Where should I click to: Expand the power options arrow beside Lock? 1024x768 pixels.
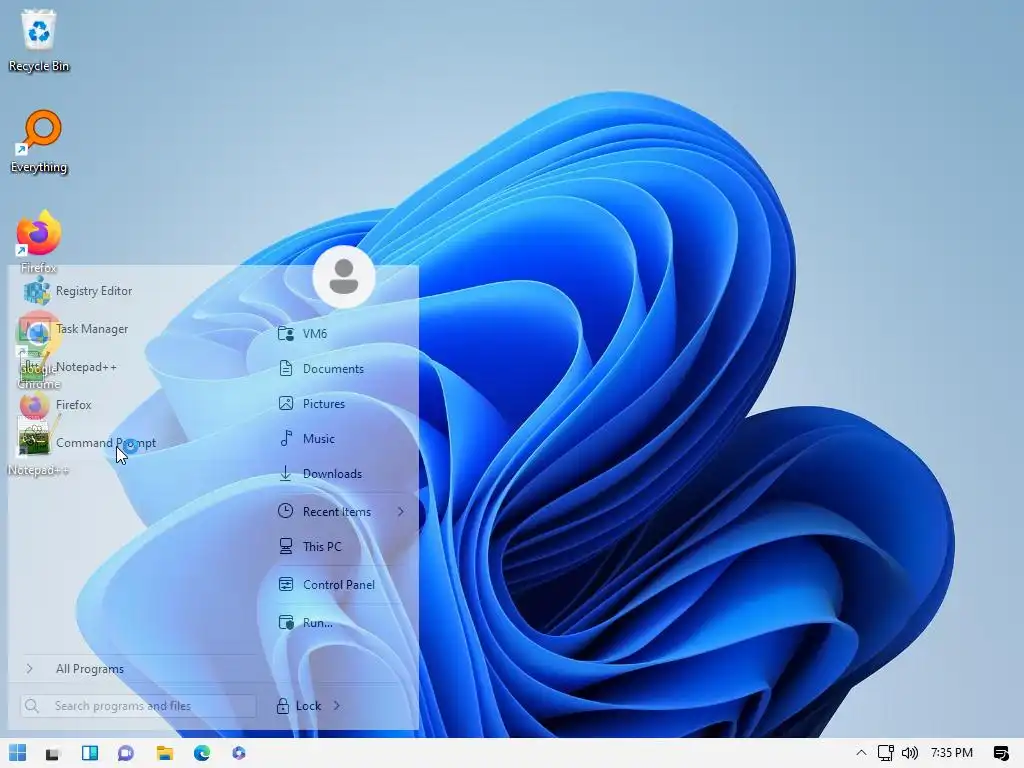pyautogui.click(x=336, y=706)
